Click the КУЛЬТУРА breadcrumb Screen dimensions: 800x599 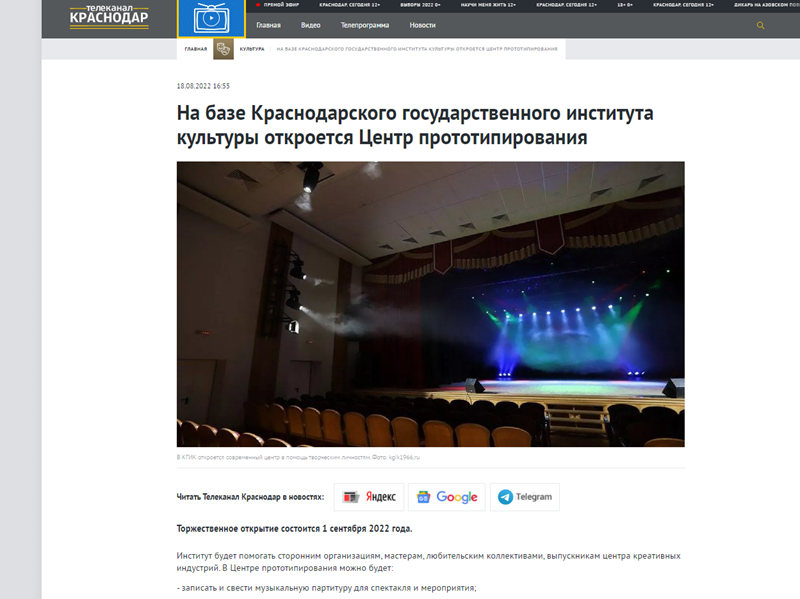(252, 49)
